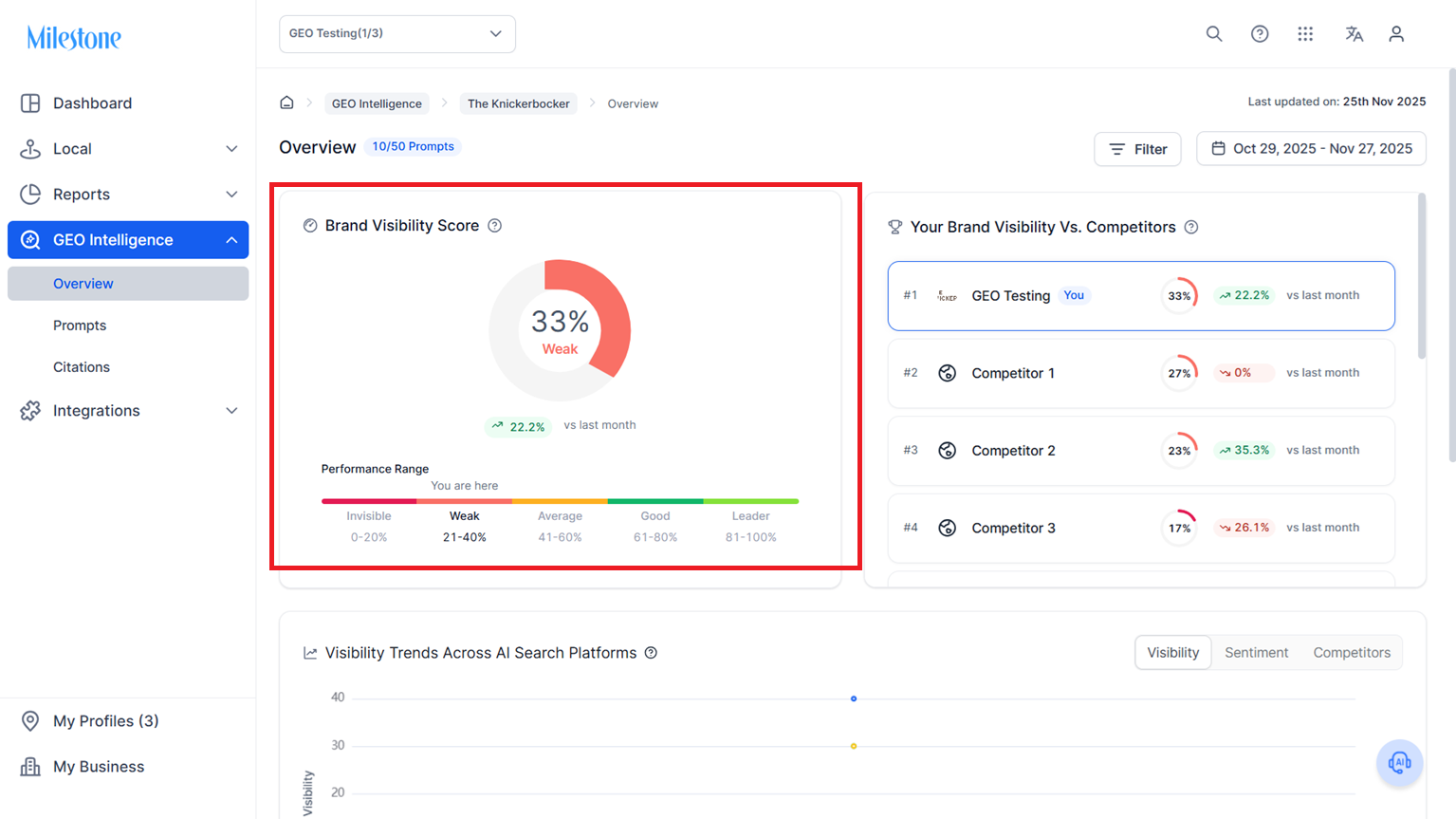Click the 33% donut chart
The height and width of the screenshot is (819, 1456).
(560, 330)
